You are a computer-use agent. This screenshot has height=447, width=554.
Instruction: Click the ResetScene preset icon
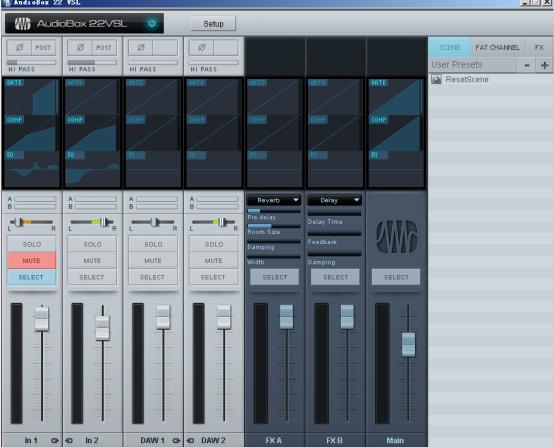click(x=436, y=79)
